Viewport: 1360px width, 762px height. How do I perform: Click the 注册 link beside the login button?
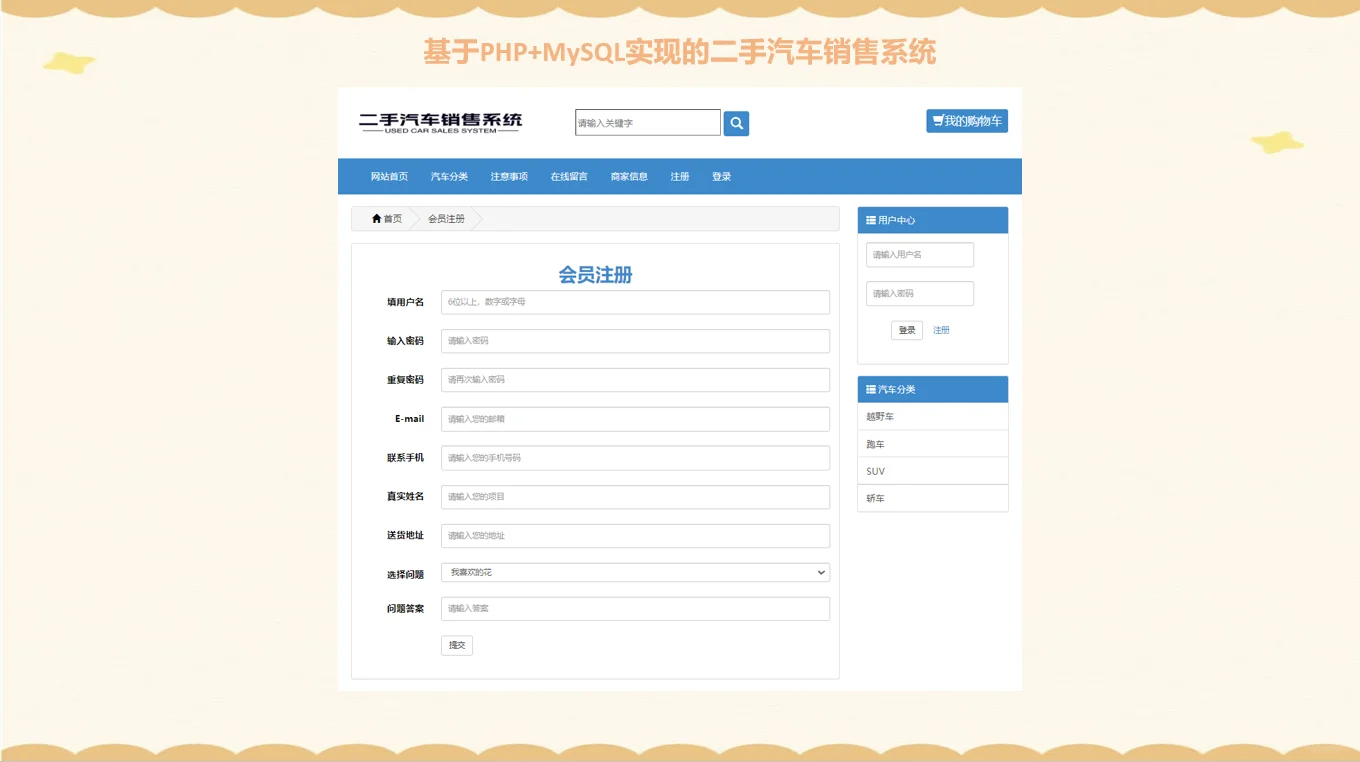point(941,329)
